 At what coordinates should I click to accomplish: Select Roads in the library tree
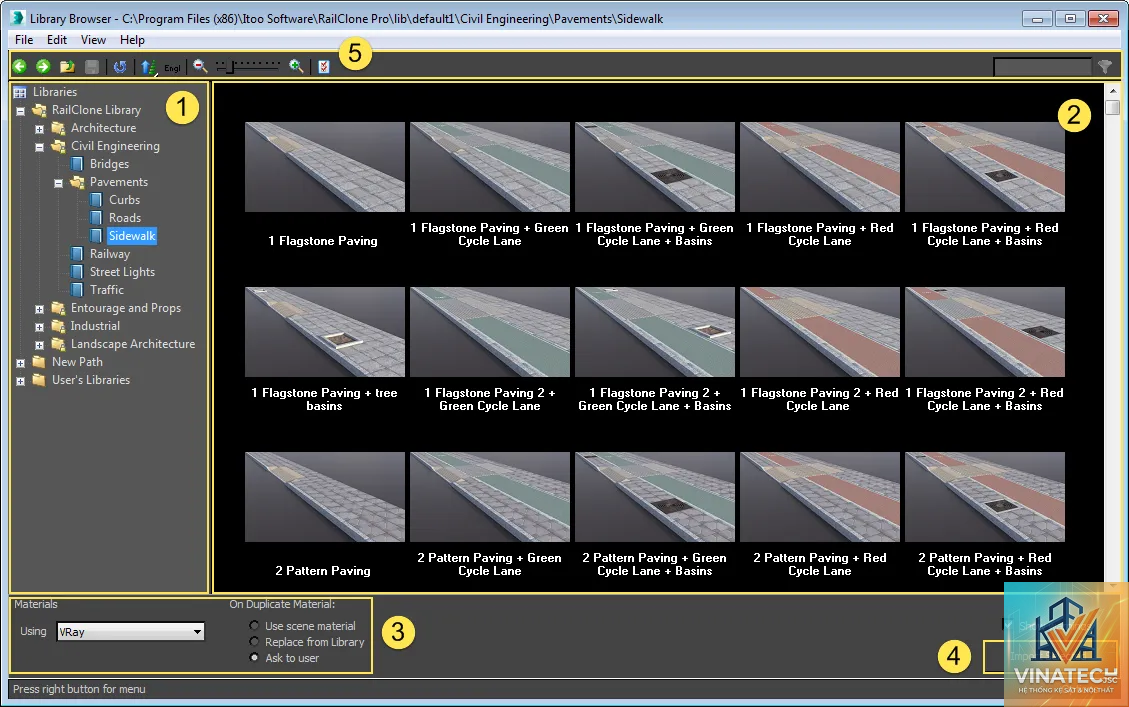tap(125, 217)
